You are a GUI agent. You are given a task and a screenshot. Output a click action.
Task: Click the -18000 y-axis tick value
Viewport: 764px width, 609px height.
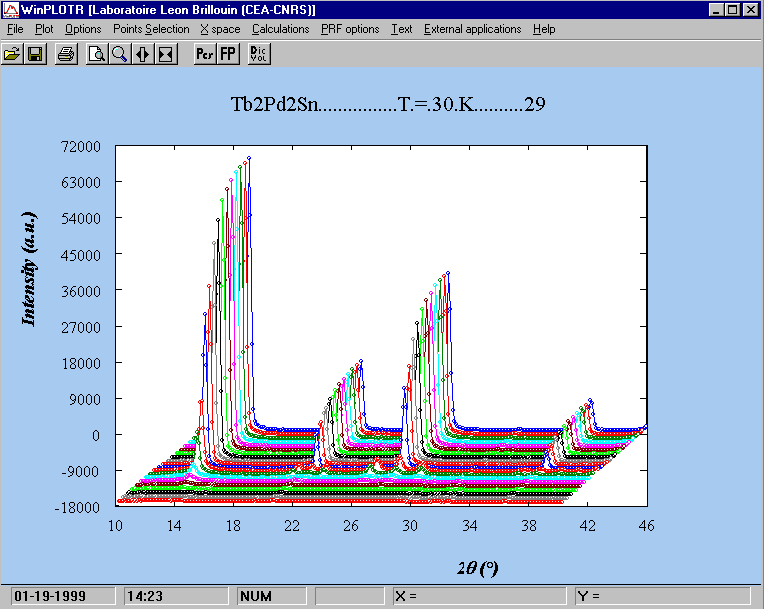[77, 507]
